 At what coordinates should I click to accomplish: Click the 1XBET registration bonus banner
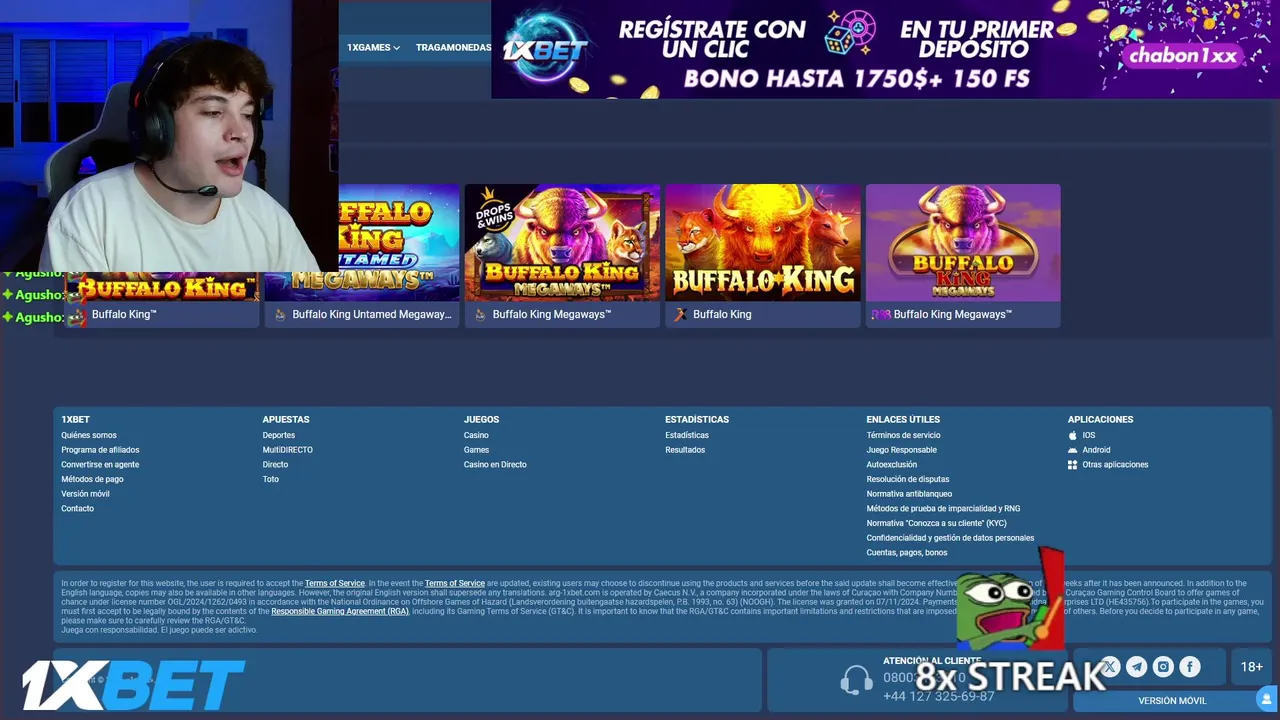tap(885, 49)
